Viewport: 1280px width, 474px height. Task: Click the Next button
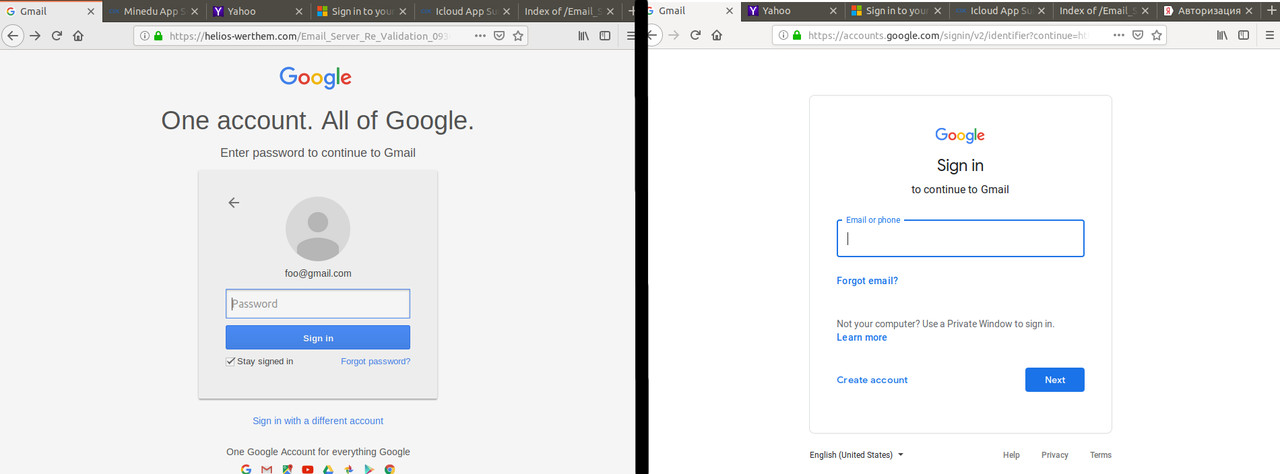tap(1054, 380)
